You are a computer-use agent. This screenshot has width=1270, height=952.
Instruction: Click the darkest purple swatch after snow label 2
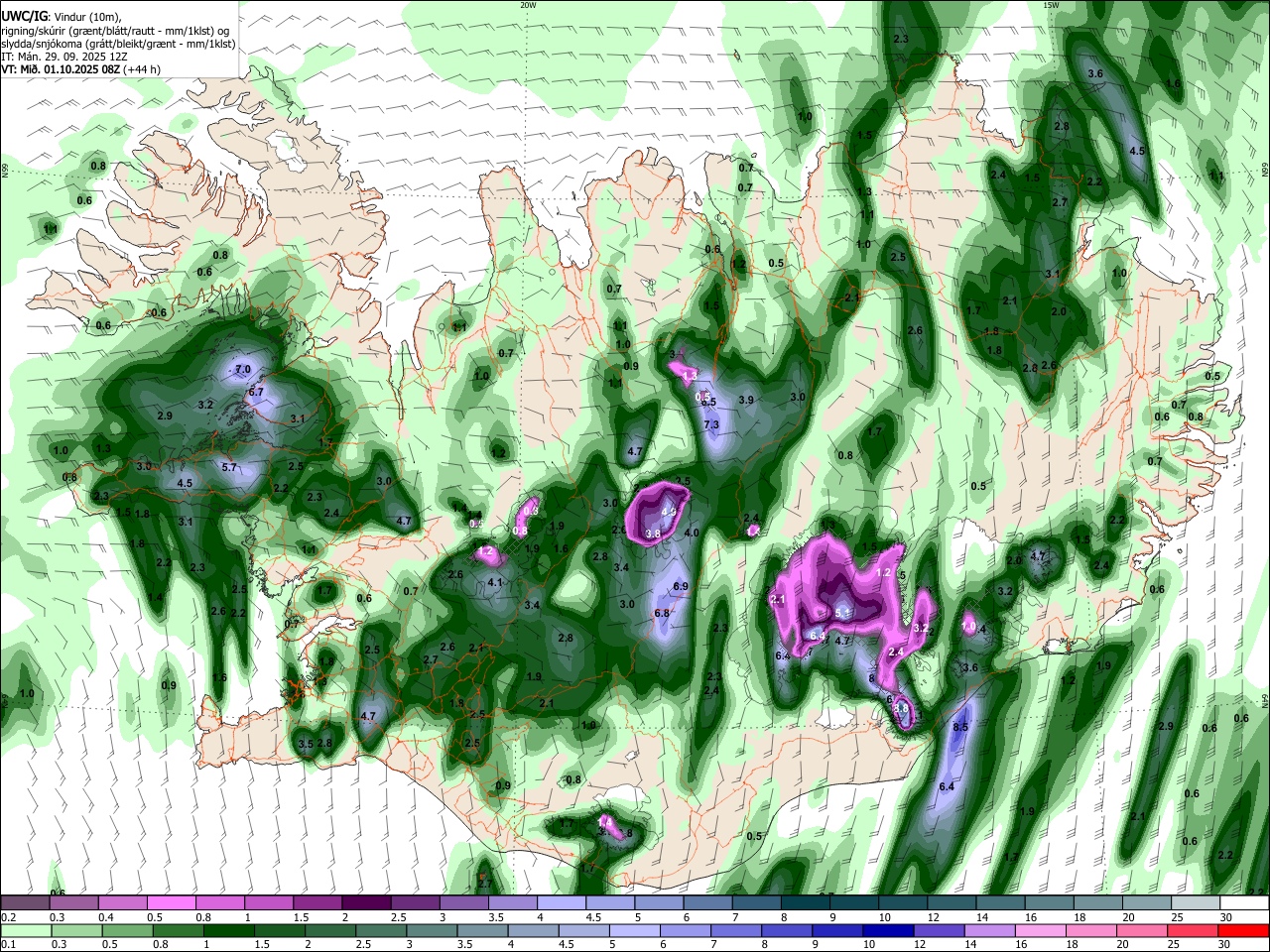point(366,903)
